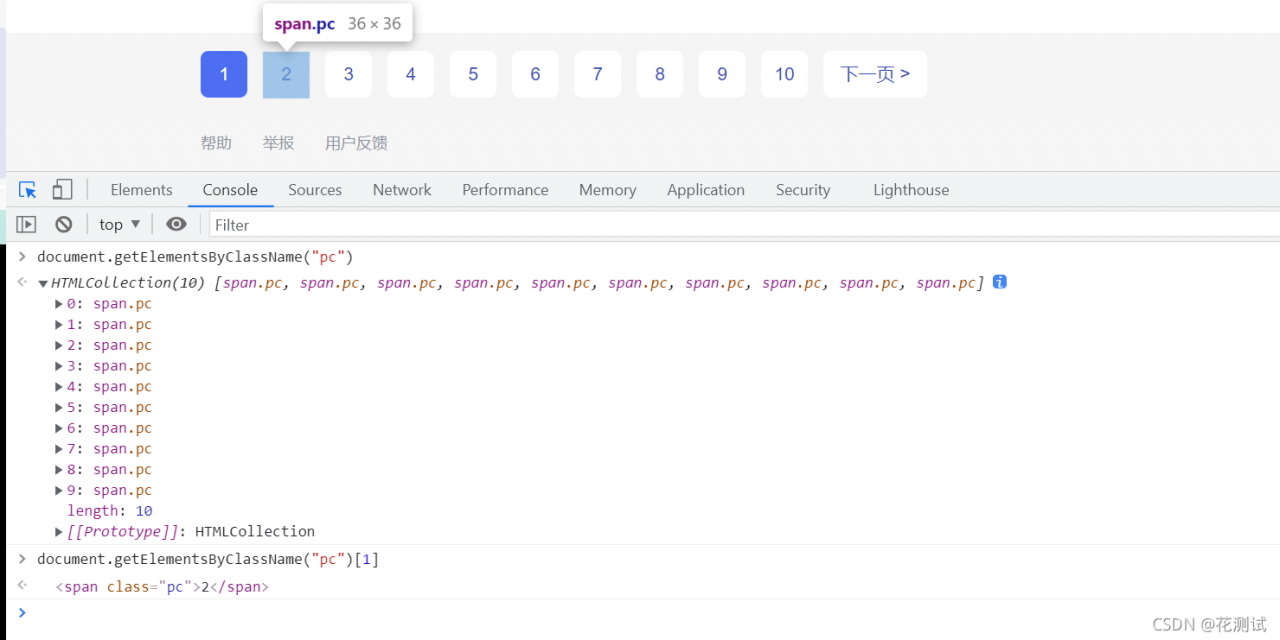Switch to the Elements tab
Image resolution: width=1280 pixels, height=640 pixels.
[141, 189]
